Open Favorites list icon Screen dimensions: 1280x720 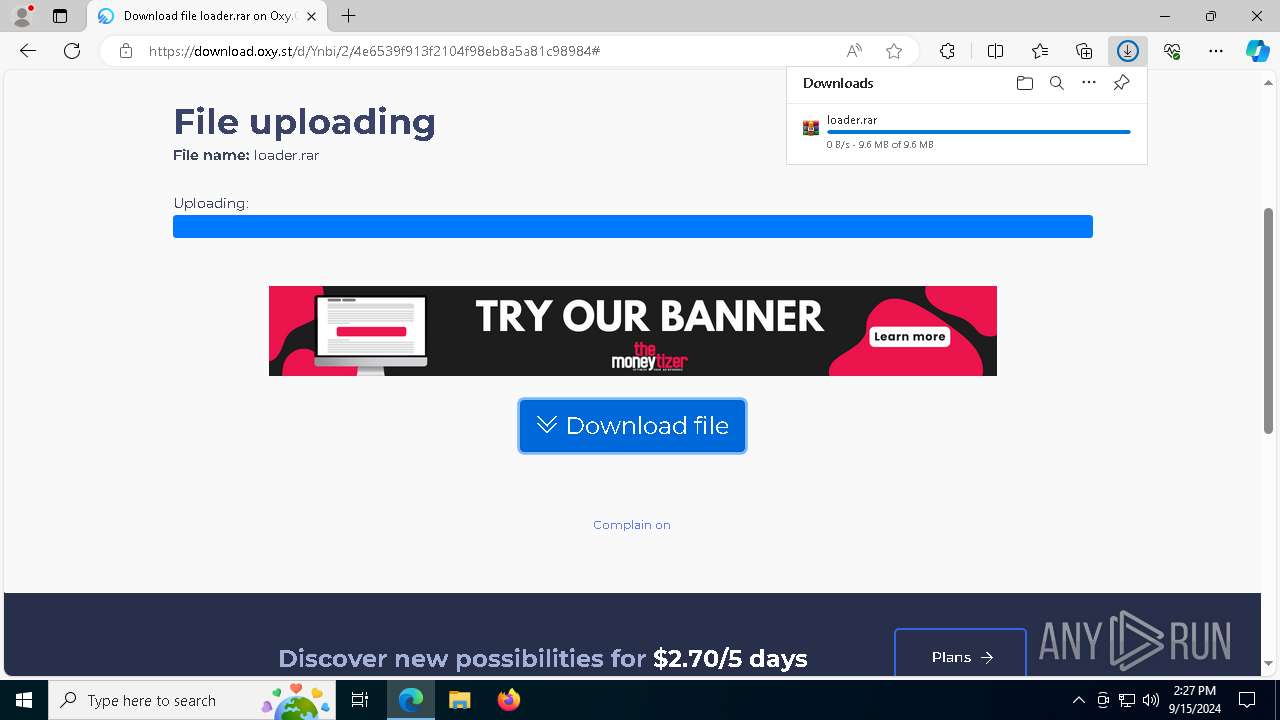coord(1040,51)
